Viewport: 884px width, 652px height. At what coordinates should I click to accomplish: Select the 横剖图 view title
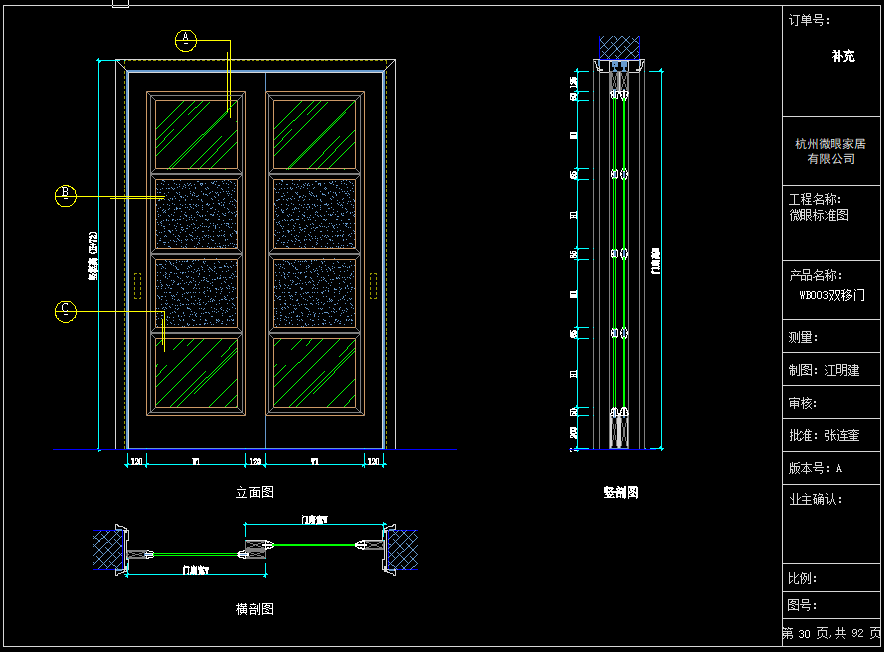tap(254, 608)
